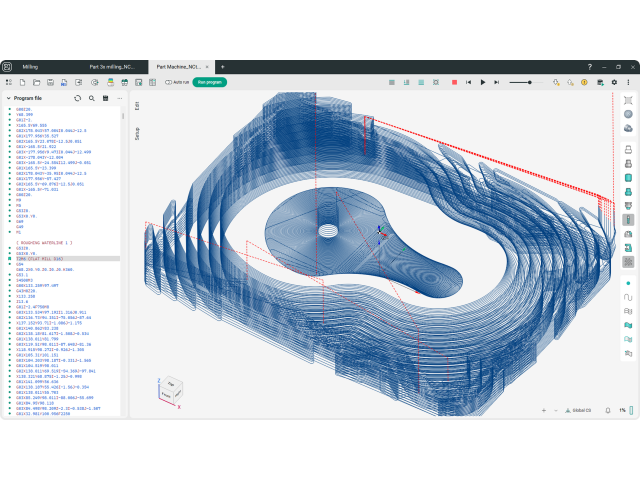Screen dimensions: 640x480
Task: Collapse the Program file panel
Action: pos(6,99)
